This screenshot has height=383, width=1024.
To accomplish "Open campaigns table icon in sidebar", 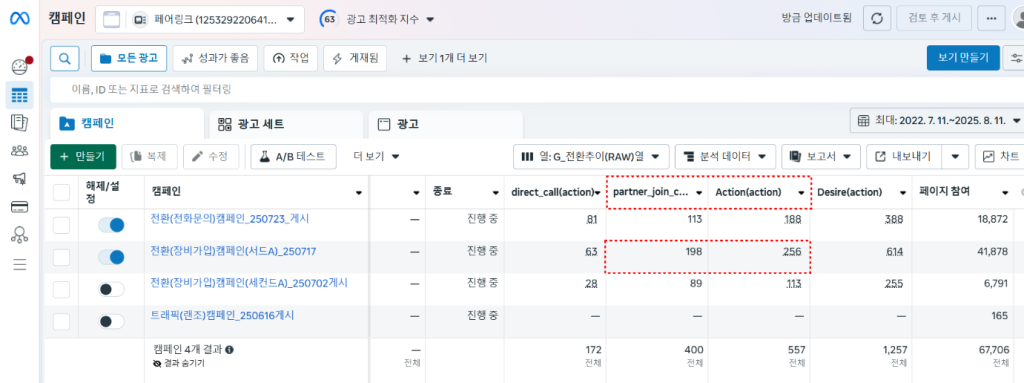I will (20, 95).
